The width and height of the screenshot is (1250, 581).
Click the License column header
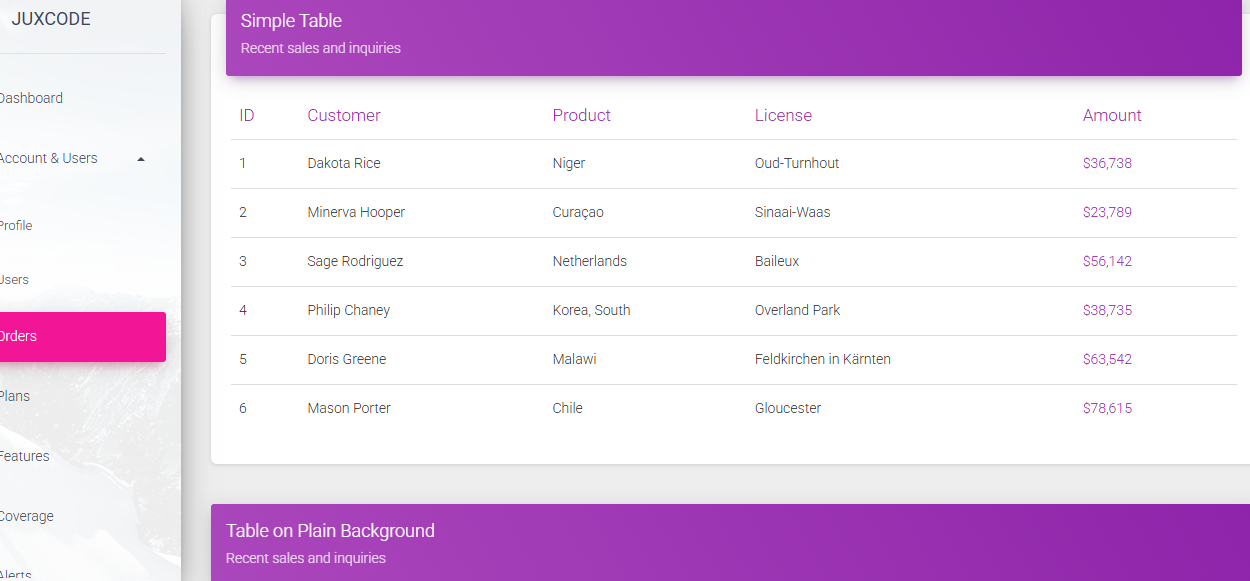783,115
